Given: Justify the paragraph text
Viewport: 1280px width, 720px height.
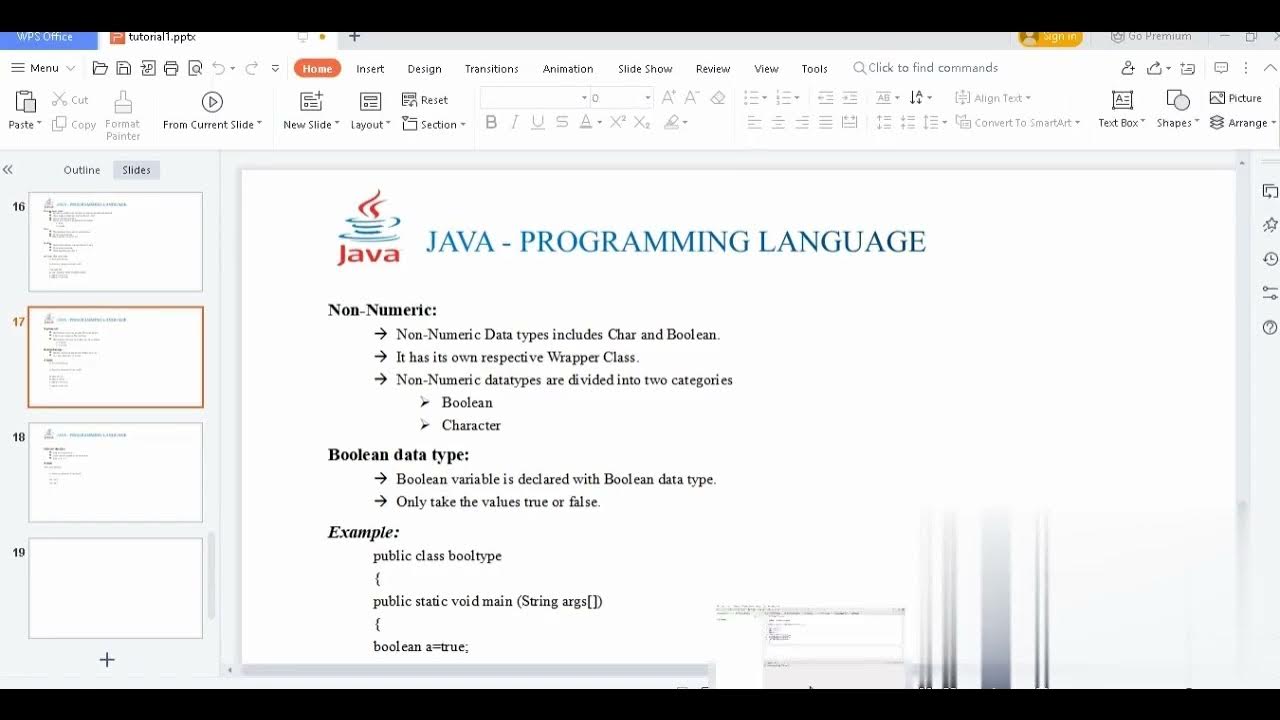Looking at the screenshot, I should pos(825,122).
